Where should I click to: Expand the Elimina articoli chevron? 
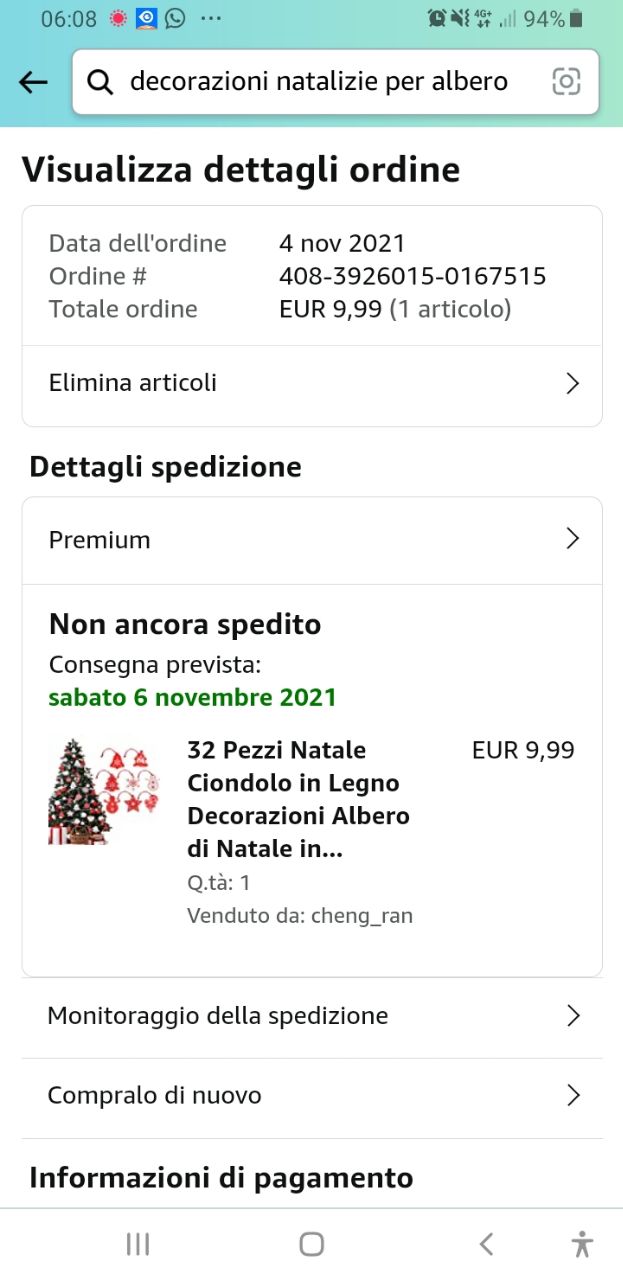click(572, 384)
